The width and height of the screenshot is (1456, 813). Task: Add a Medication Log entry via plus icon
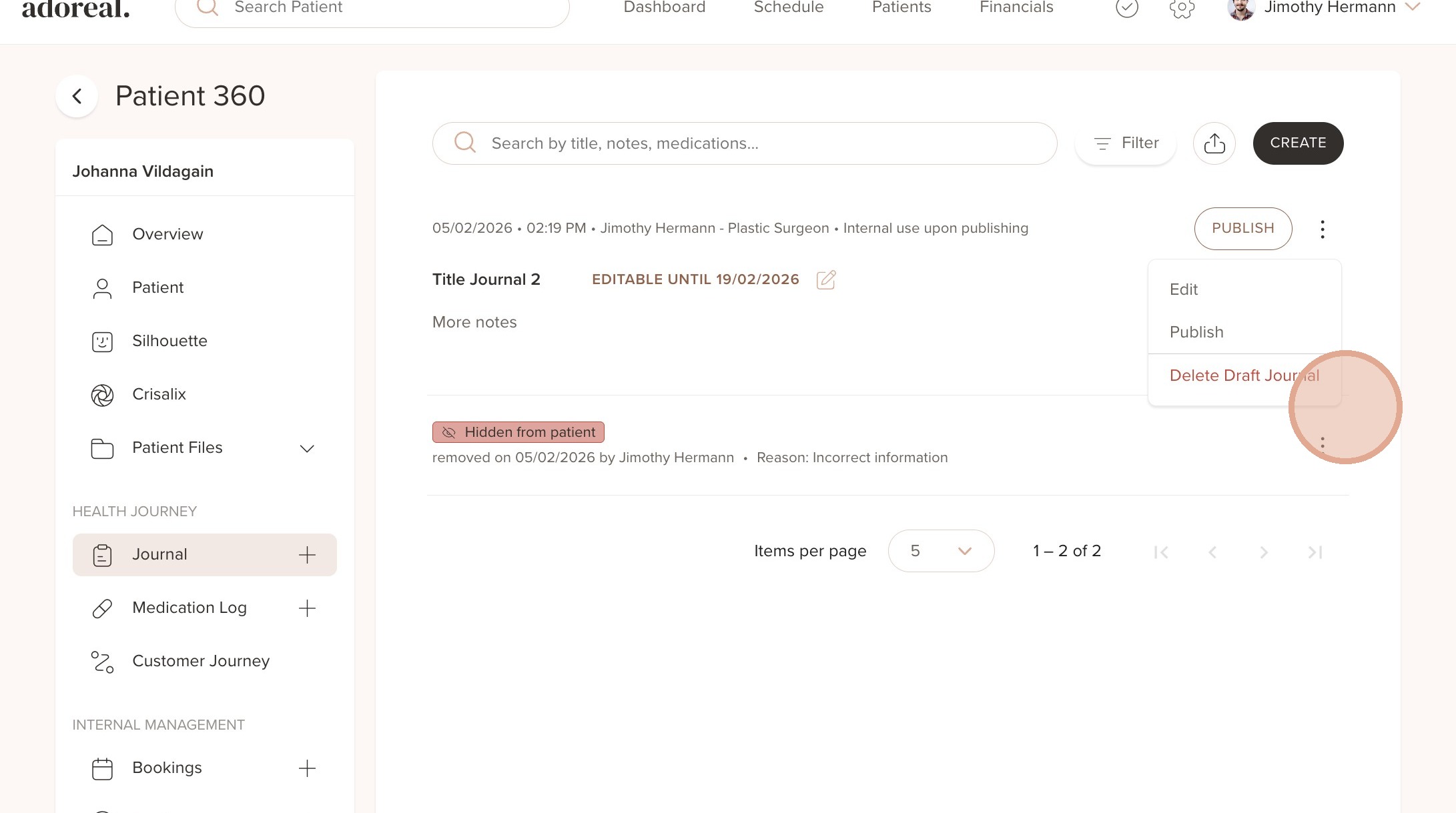307,608
